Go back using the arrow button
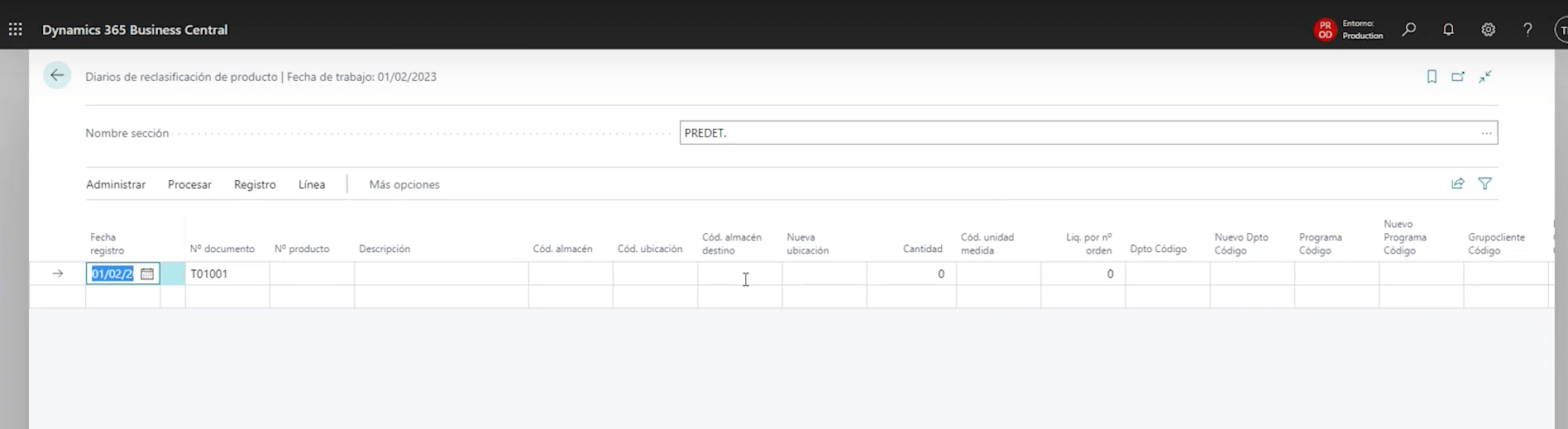Image resolution: width=1568 pixels, height=429 pixels. pos(57,76)
